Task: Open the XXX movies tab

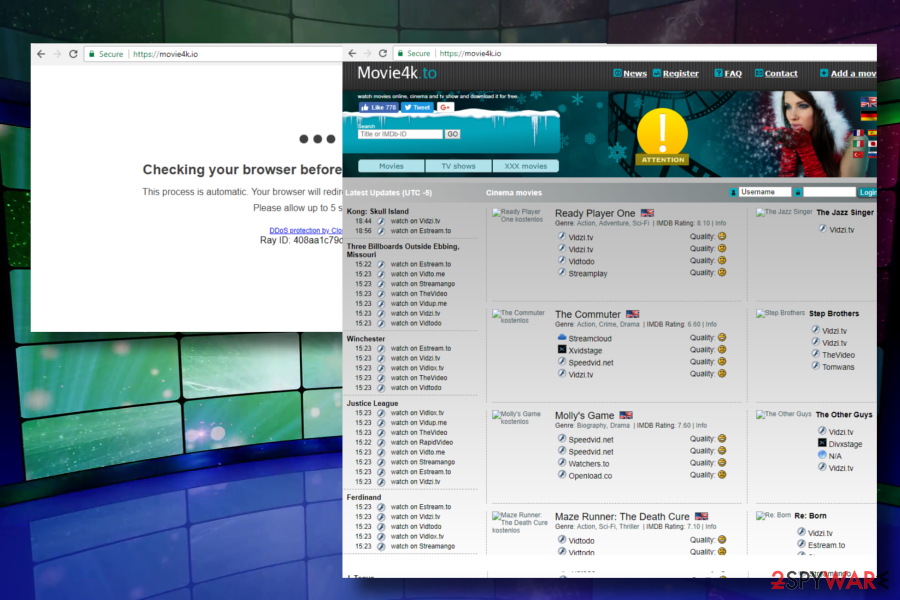Action: point(525,165)
